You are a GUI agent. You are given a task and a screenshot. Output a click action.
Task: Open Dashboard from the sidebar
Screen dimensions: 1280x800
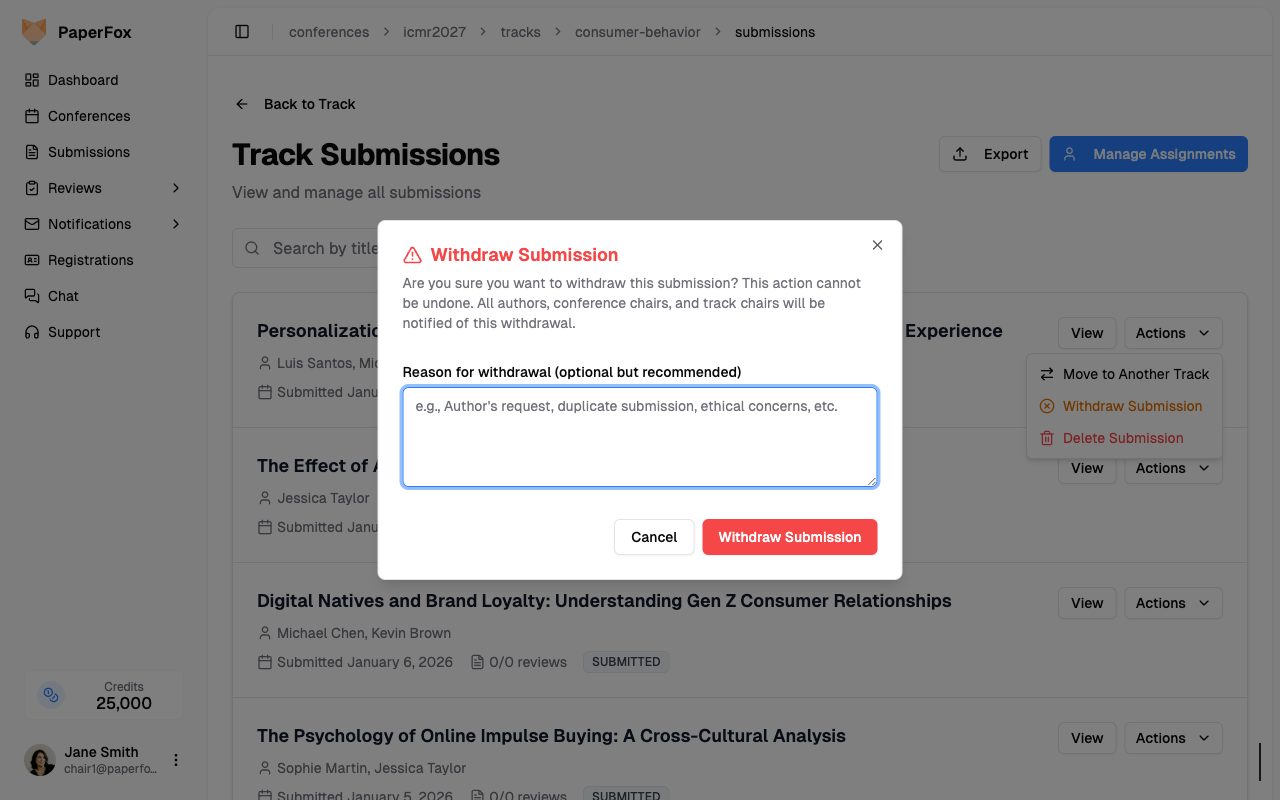(83, 80)
